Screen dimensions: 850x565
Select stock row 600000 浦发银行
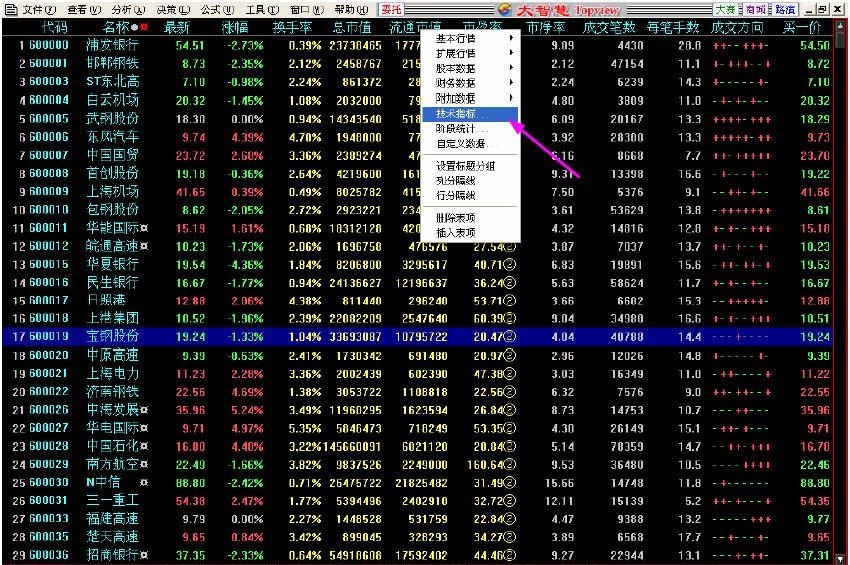click(419, 45)
